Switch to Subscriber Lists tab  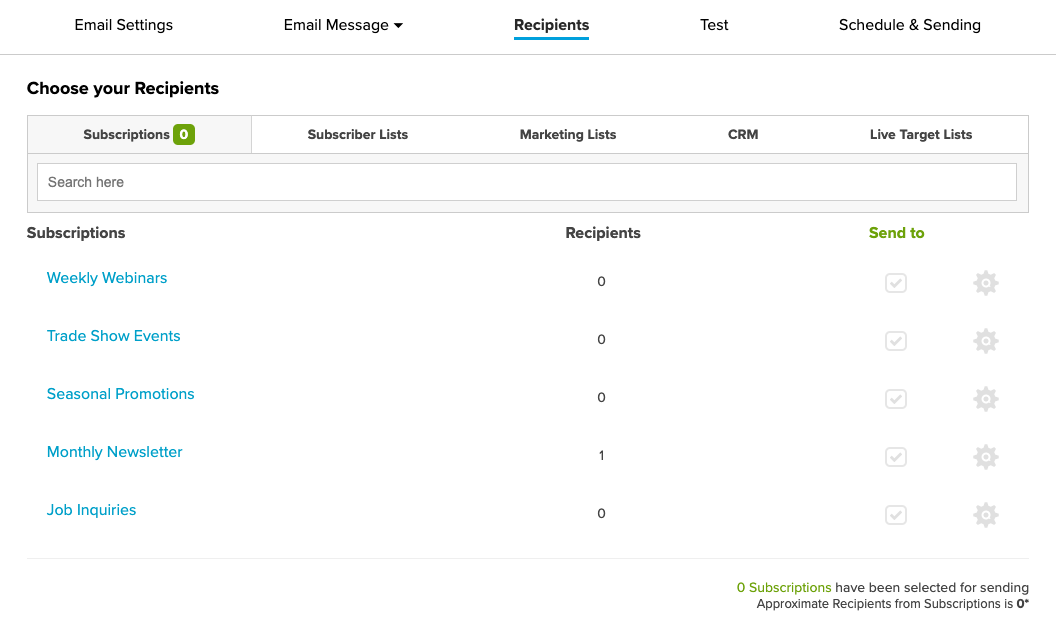click(358, 135)
